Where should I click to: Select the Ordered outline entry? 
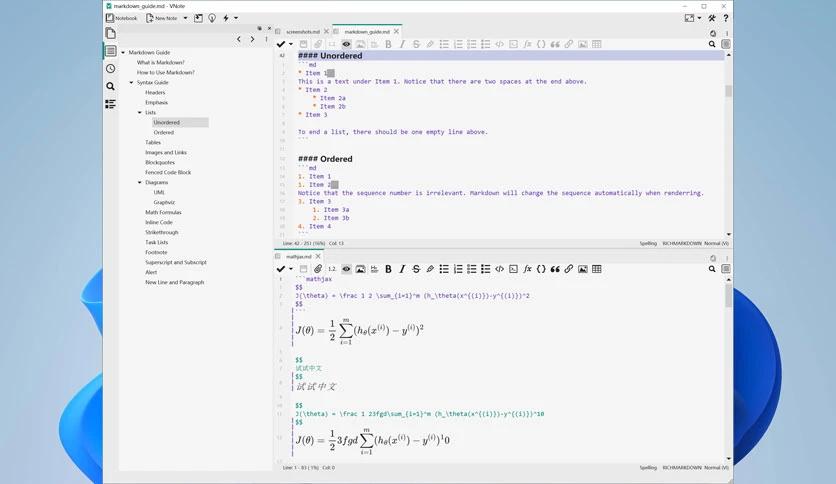click(164, 132)
